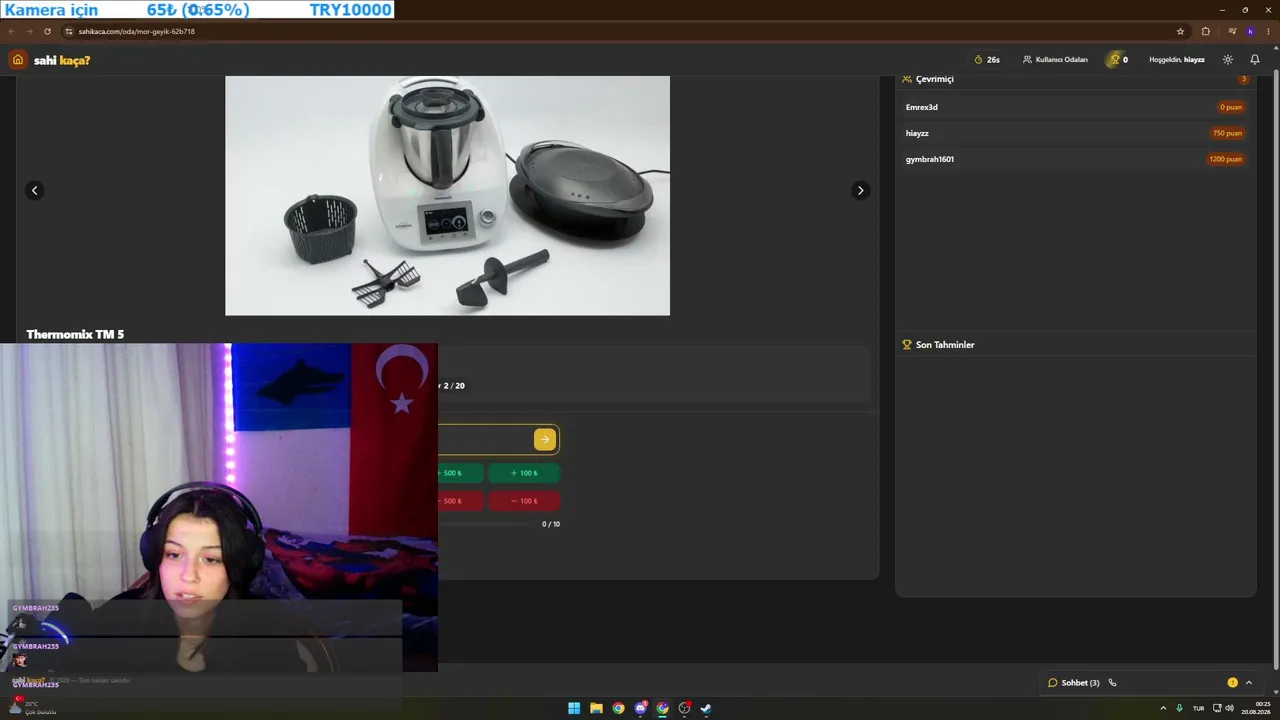Add 500 ₺ to the guess
The image size is (1280, 720).
pyautogui.click(x=461, y=473)
